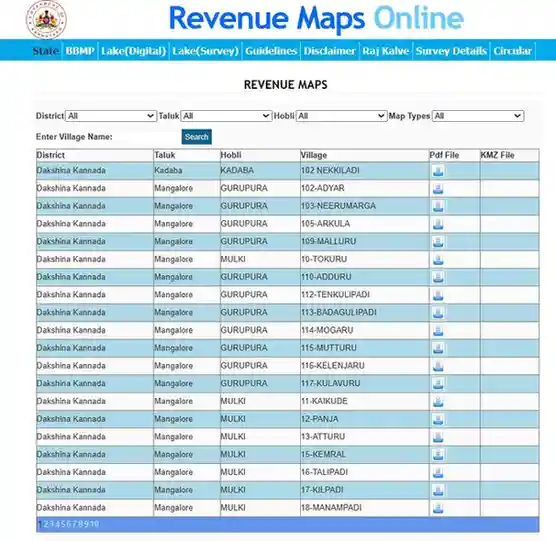
Task: Download PDF for 112-TENKULIPADI village
Action: click(438, 295)
